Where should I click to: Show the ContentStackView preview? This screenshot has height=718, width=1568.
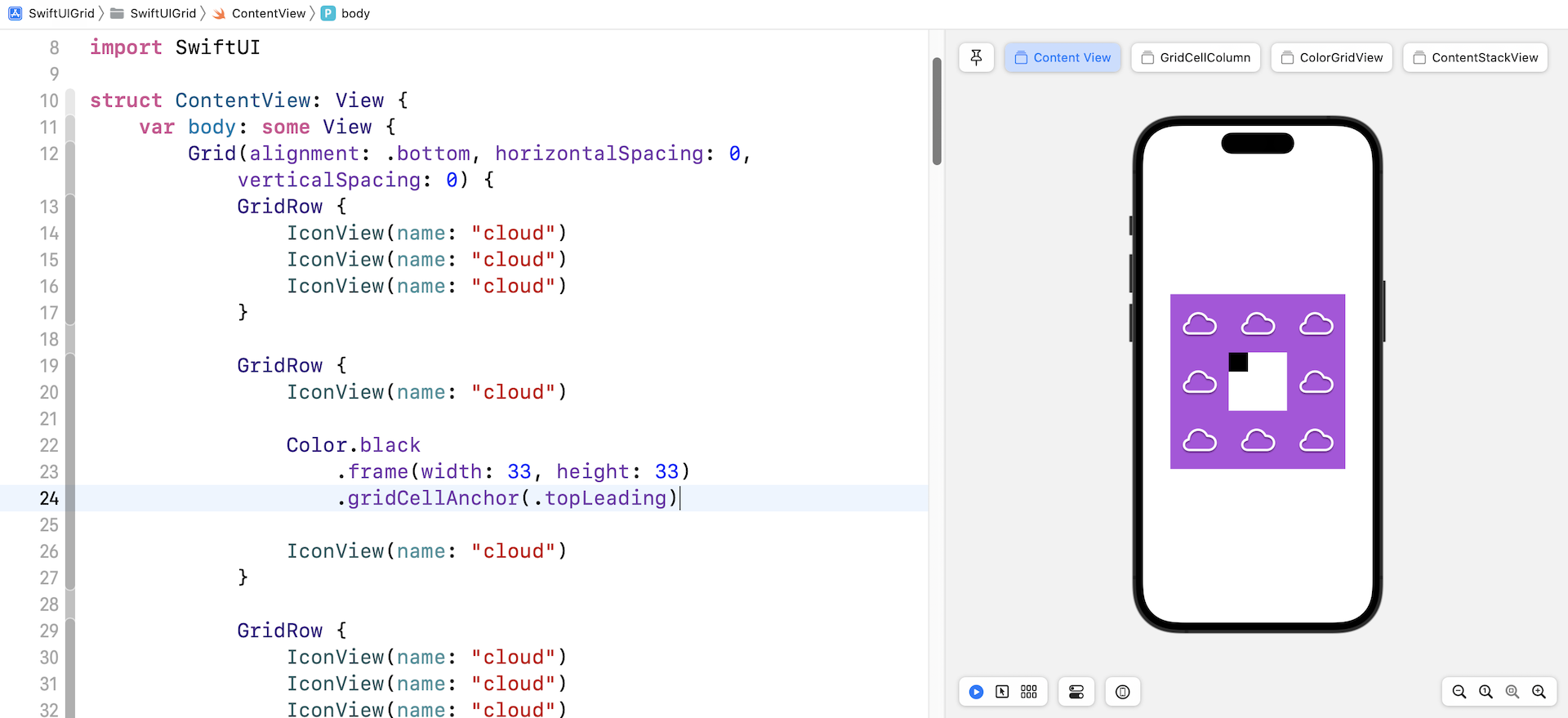click(x=1475, y=57)
